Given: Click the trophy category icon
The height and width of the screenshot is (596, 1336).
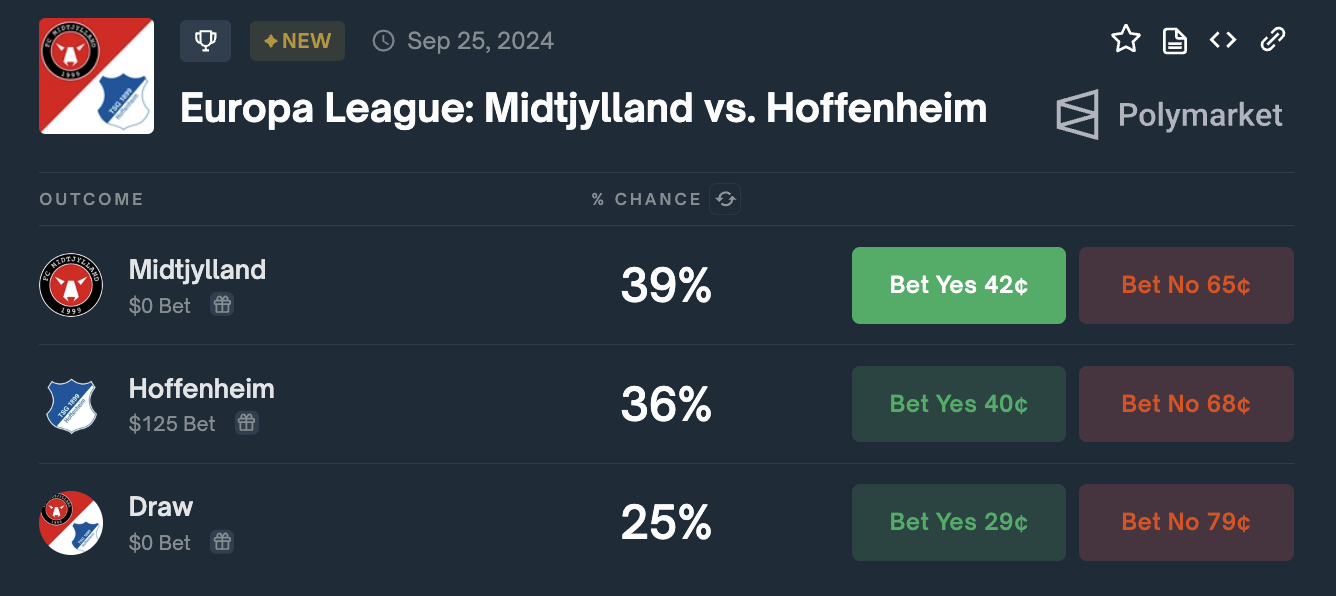Looking at the screenshot, I should pyautogui.click(x=205, y=41).
